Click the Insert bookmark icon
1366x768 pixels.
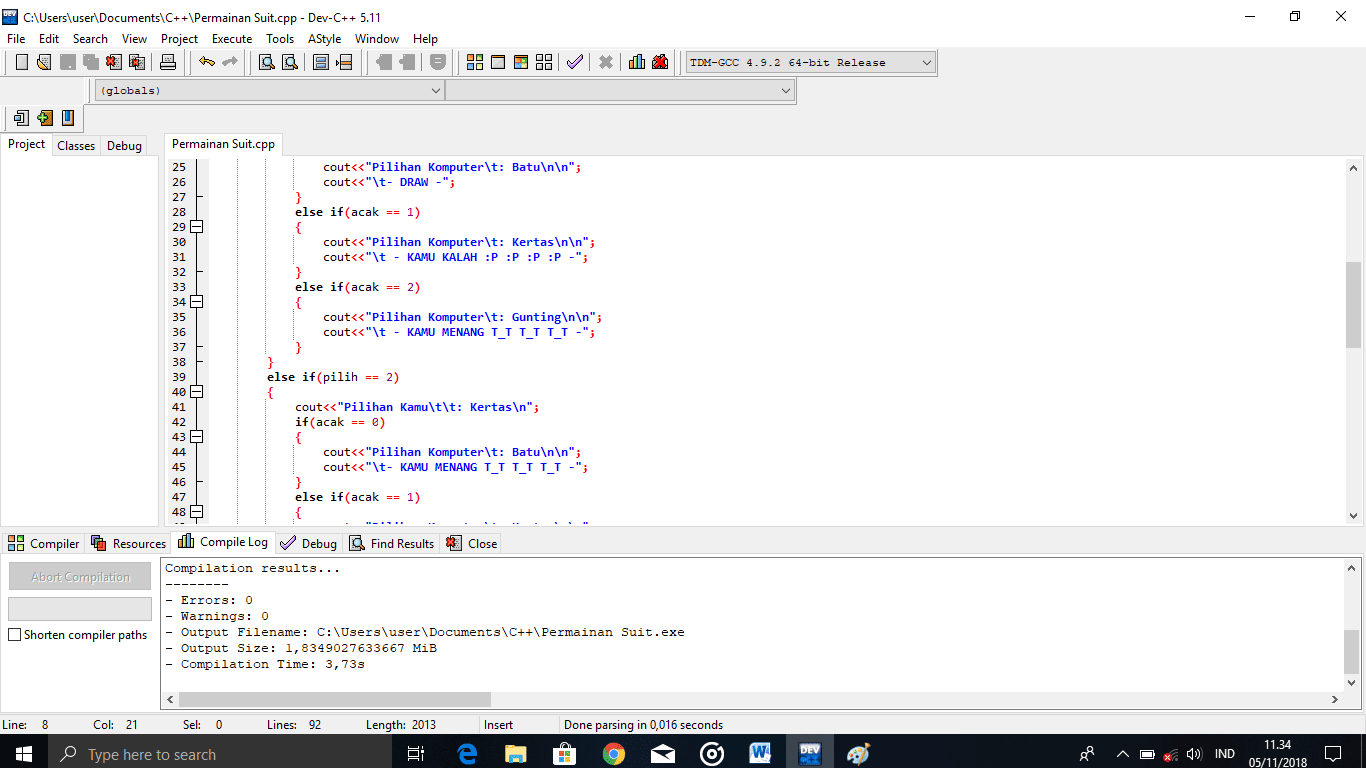[44, 118]
